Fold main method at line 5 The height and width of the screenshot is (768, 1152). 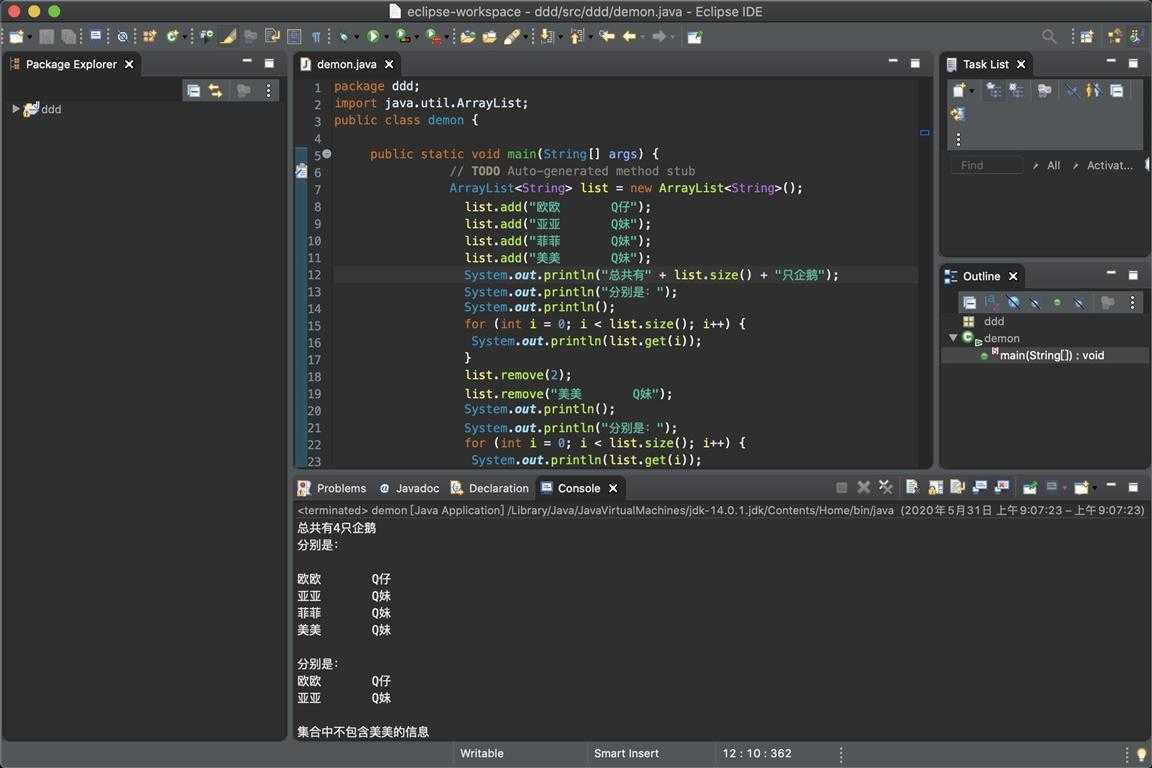[x=326, y=154]
